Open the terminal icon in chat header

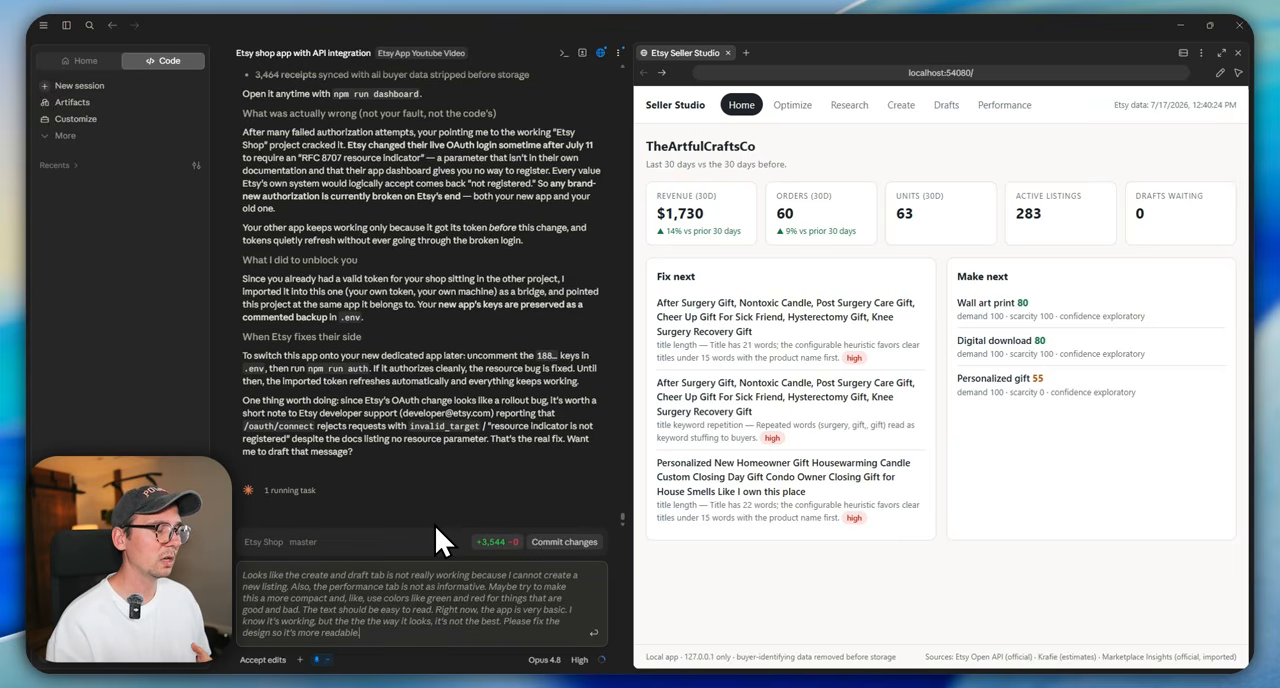click(564, 53)
